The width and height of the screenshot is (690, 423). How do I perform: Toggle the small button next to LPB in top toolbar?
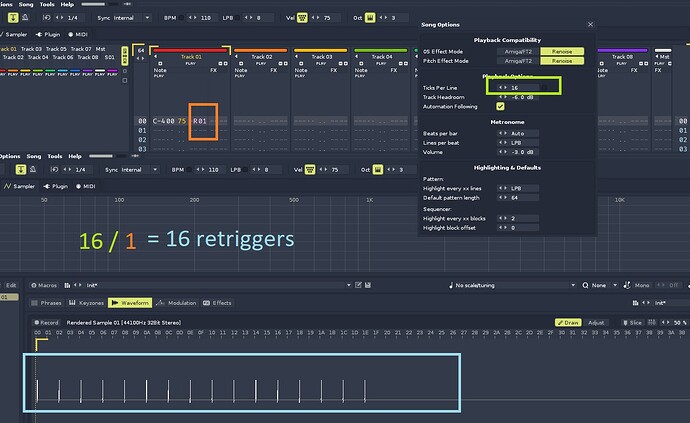[238, 18]
